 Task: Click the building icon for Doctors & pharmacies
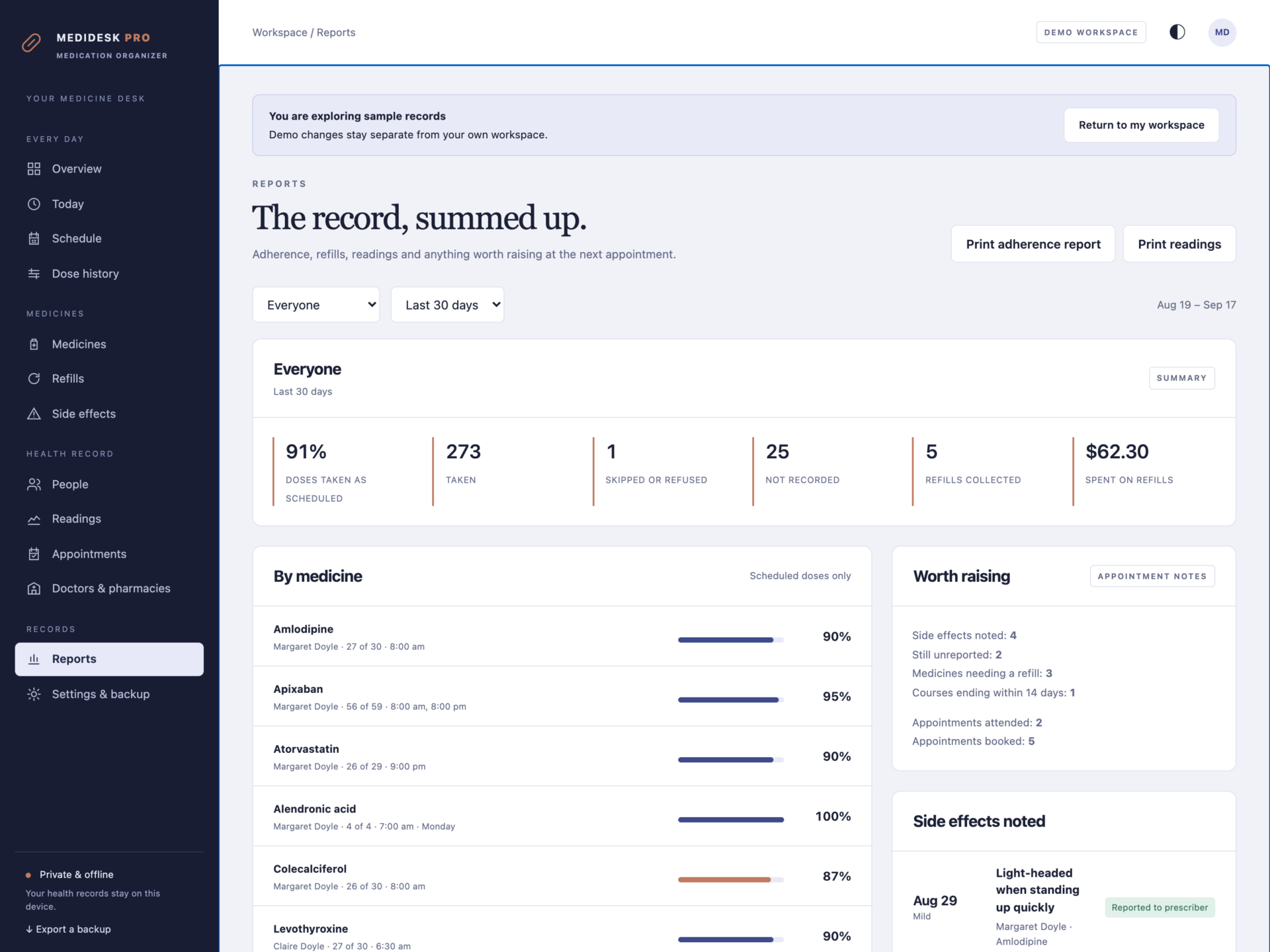tap(34, 588)
